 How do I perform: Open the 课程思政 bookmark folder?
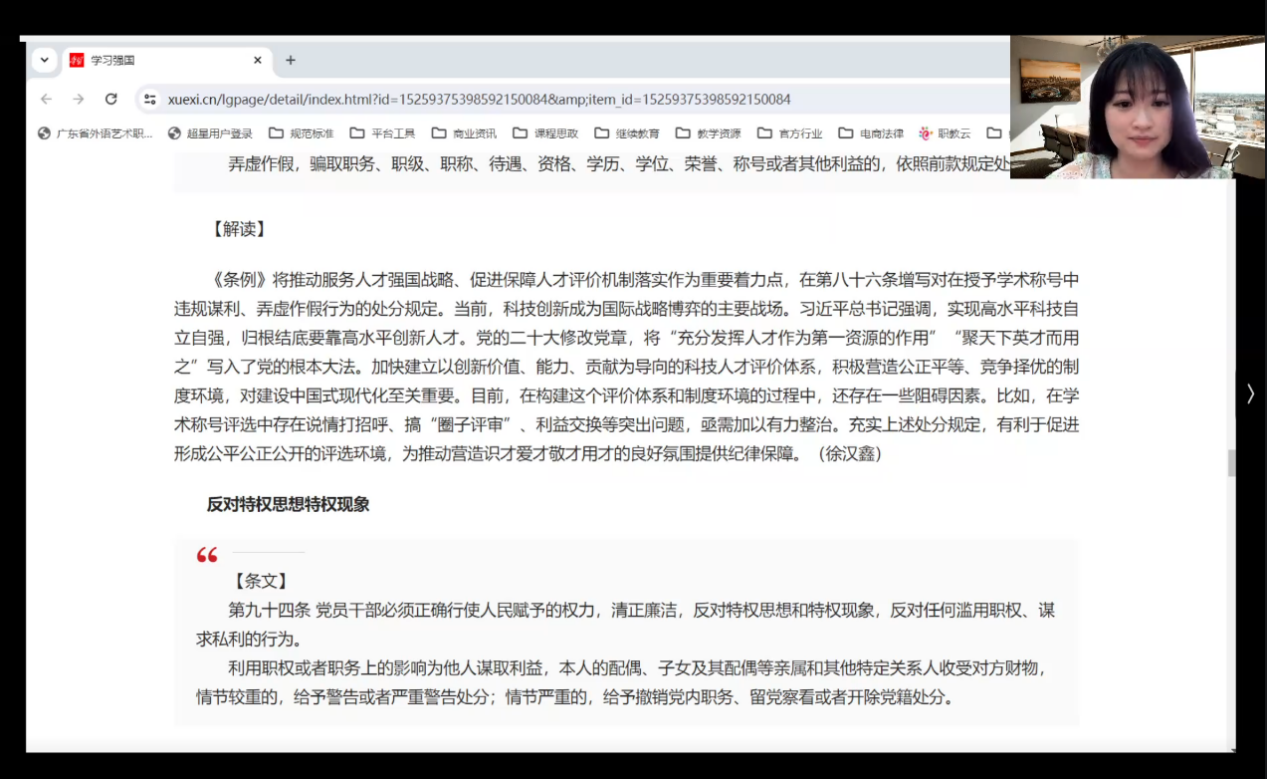[x=545, y=133]
